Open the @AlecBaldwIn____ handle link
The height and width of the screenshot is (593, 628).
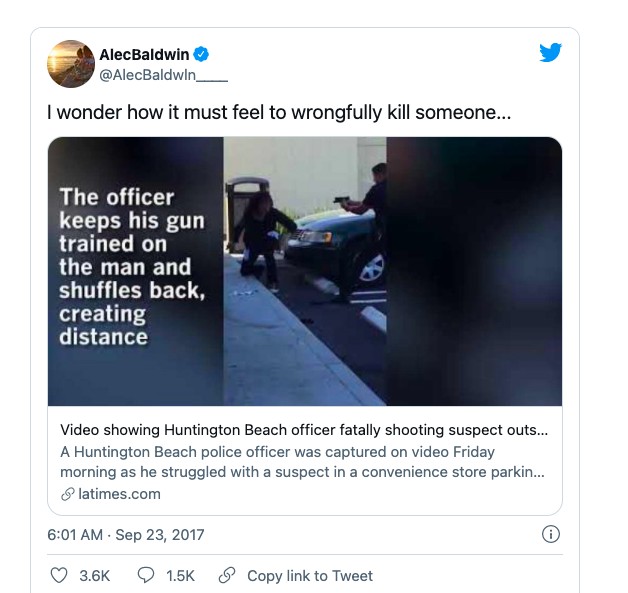coord(163,73)
